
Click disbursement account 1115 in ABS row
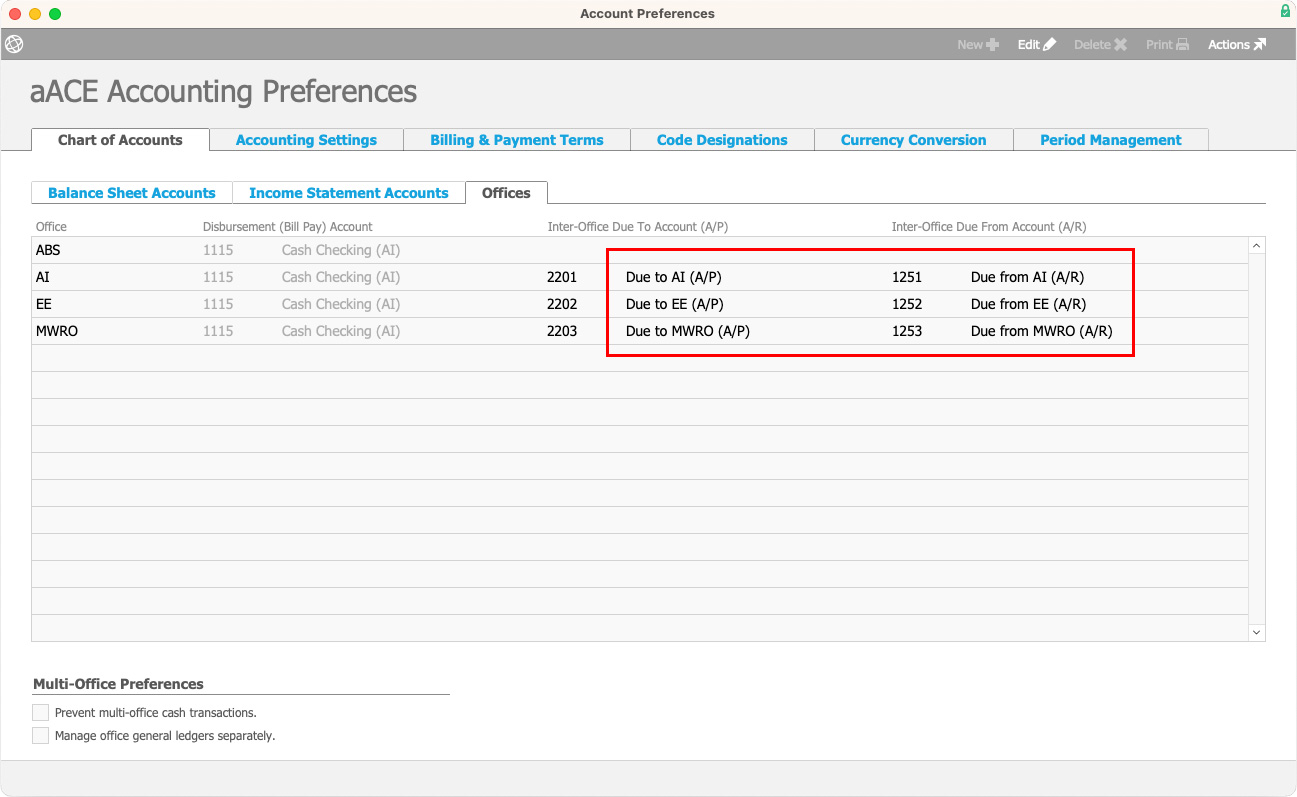(x=218, y=250)
